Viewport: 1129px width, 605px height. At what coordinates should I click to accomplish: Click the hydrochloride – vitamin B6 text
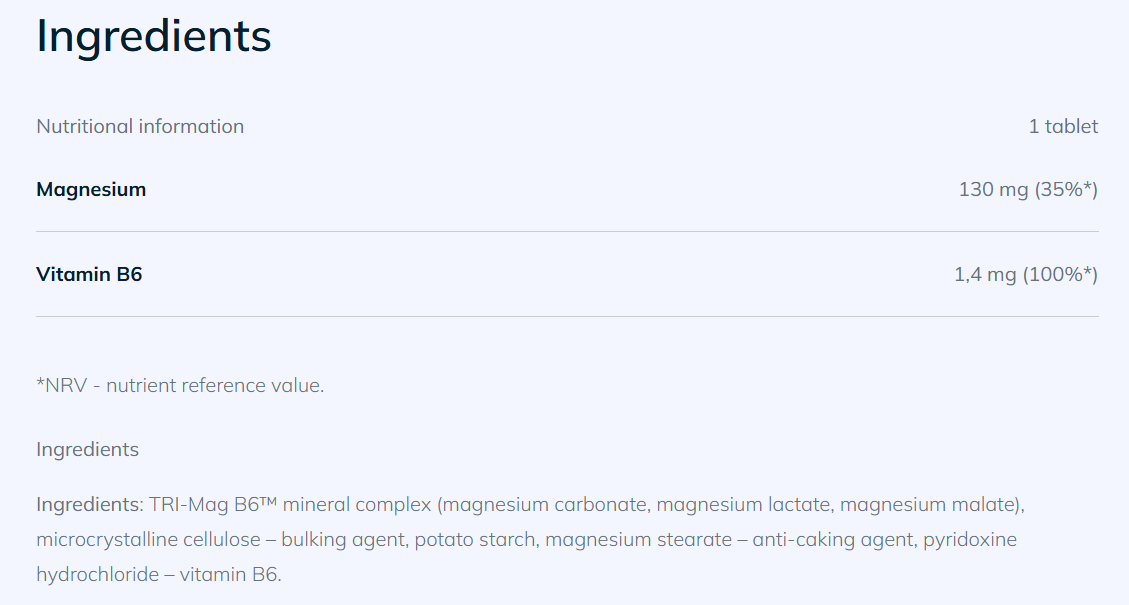click(158, 575)
